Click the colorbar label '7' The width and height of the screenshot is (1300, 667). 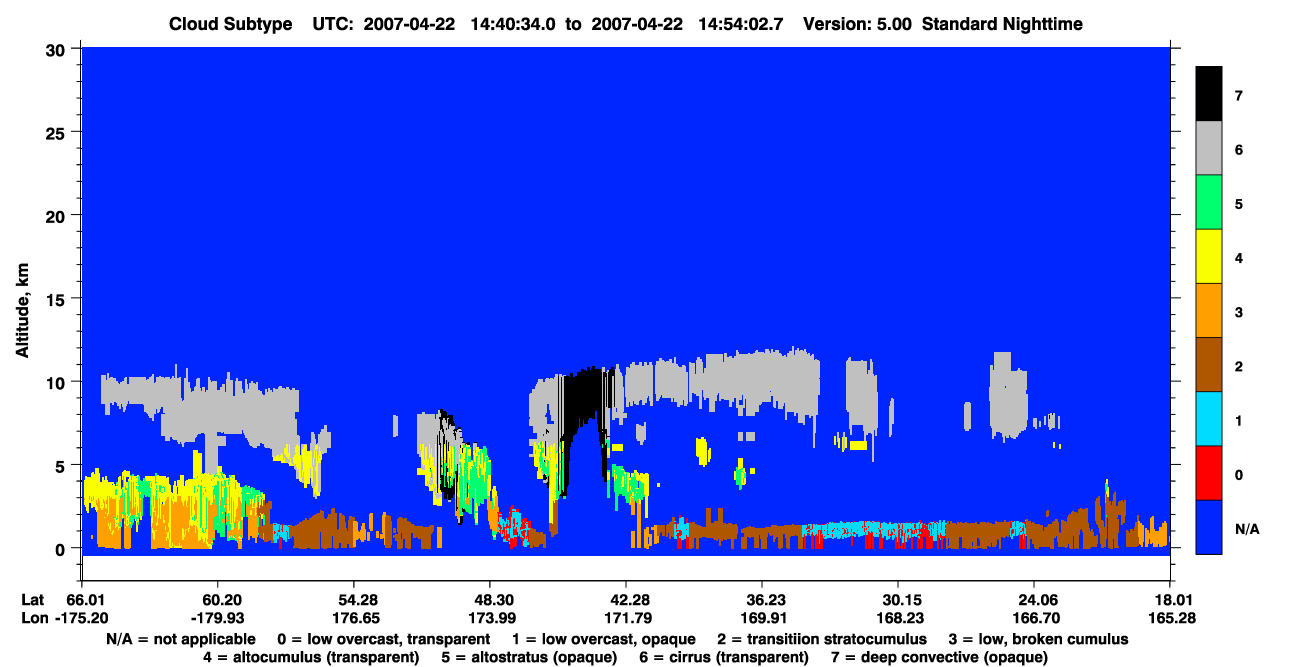pos(1238,96)
